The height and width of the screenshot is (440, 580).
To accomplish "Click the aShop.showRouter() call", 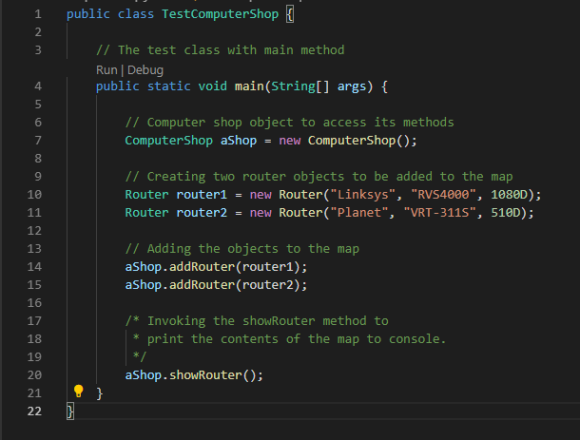I will coord(194,375).
